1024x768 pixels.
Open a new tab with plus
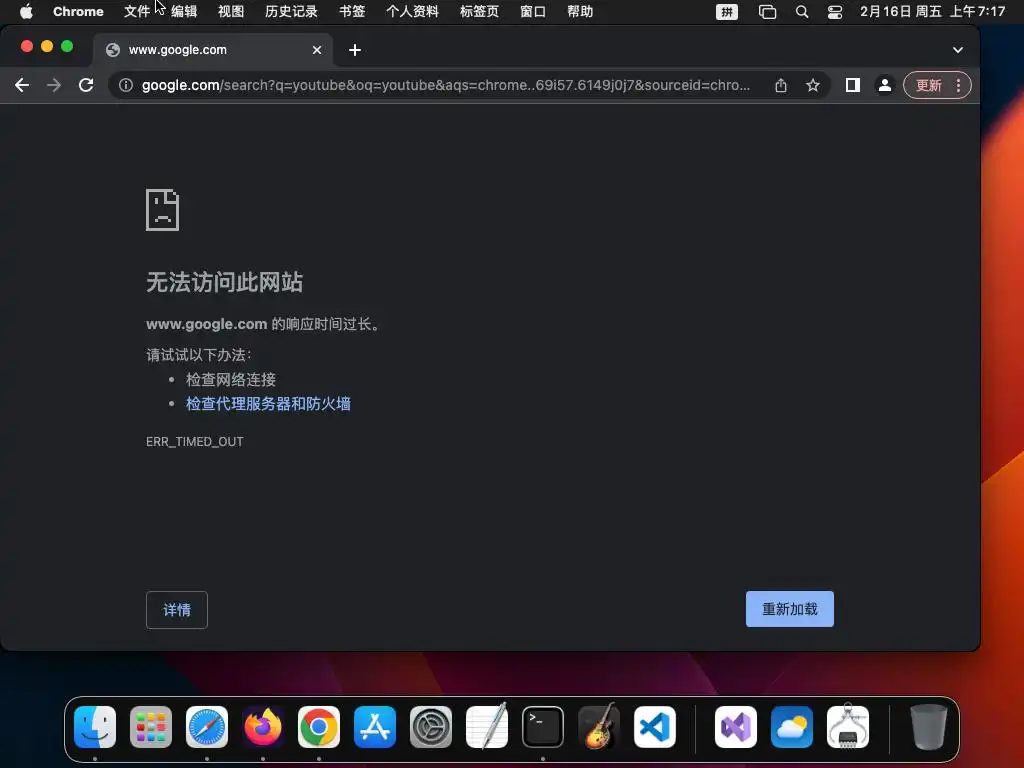[355, 50]
